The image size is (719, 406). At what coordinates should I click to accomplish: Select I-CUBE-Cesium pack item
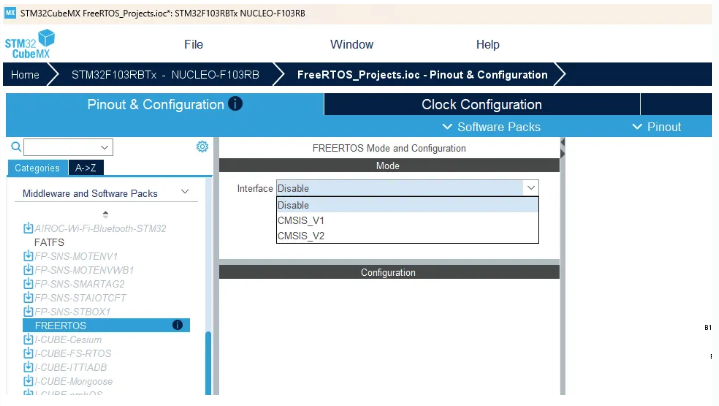point(68,339)
